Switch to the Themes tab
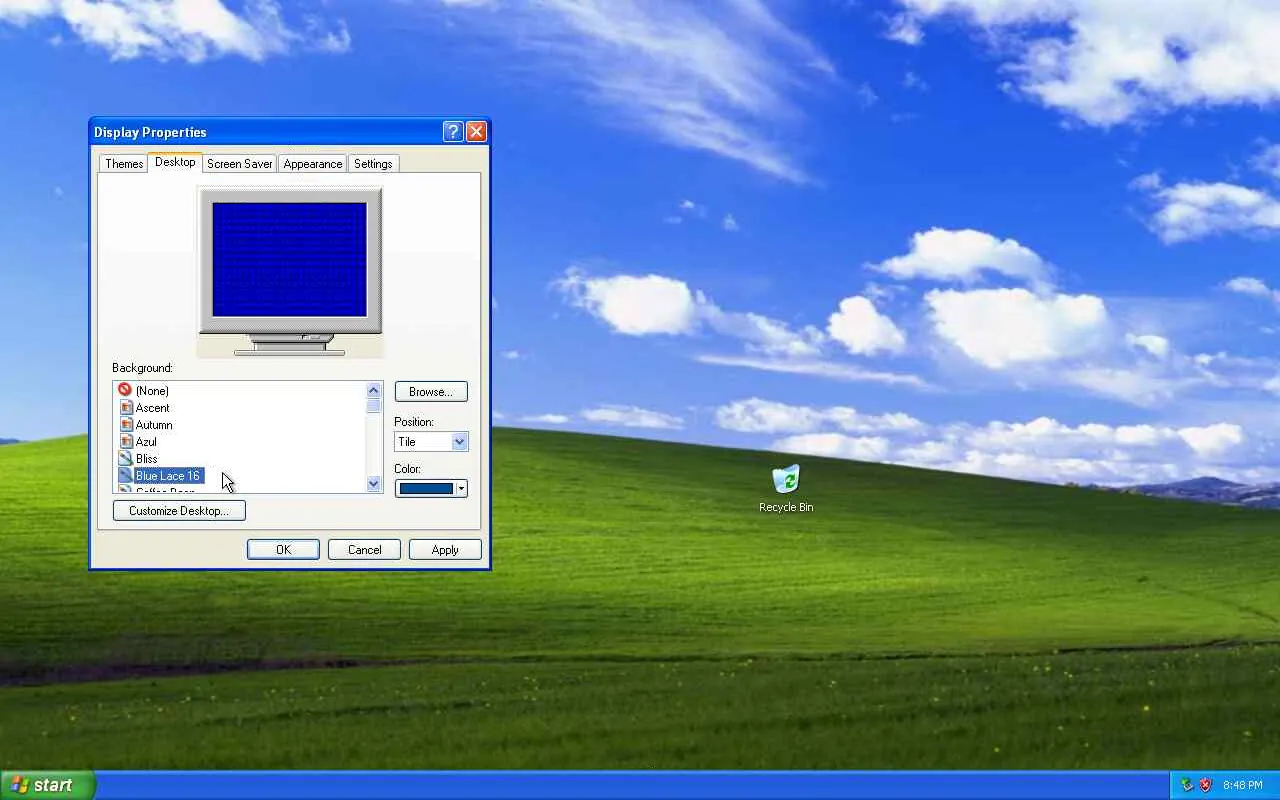Screen dimensions: 1280x800 click(x=124, y=164)
